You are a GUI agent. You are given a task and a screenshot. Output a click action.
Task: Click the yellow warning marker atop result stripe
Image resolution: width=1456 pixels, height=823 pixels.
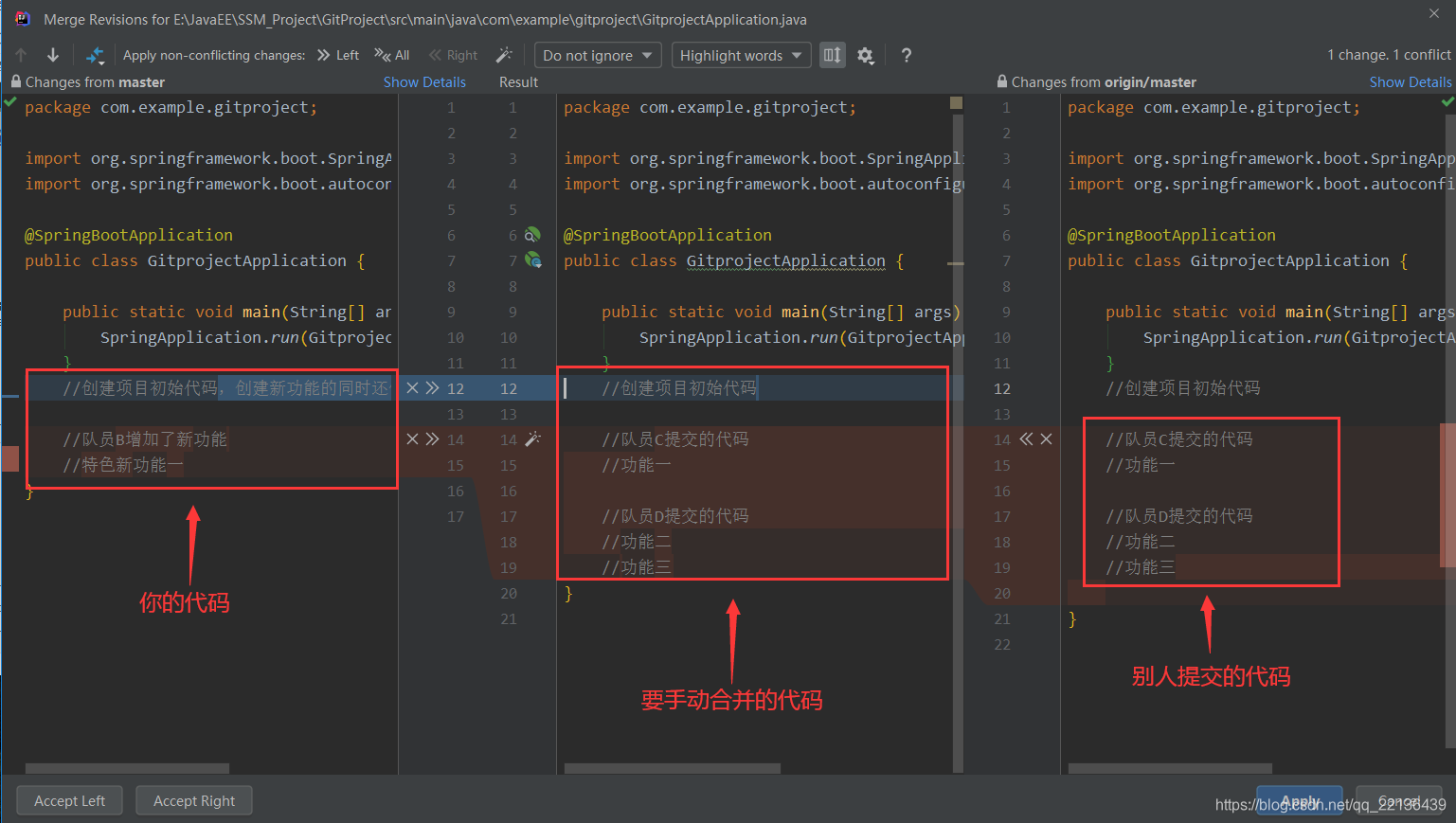click(956, 102)
